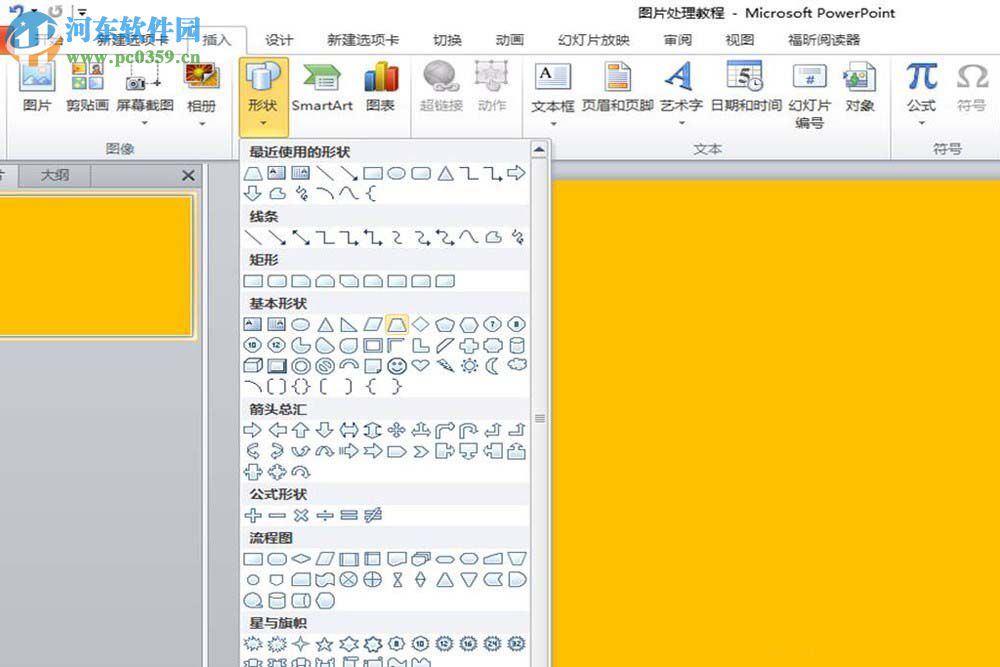Select the moon shape

(493, 365)
